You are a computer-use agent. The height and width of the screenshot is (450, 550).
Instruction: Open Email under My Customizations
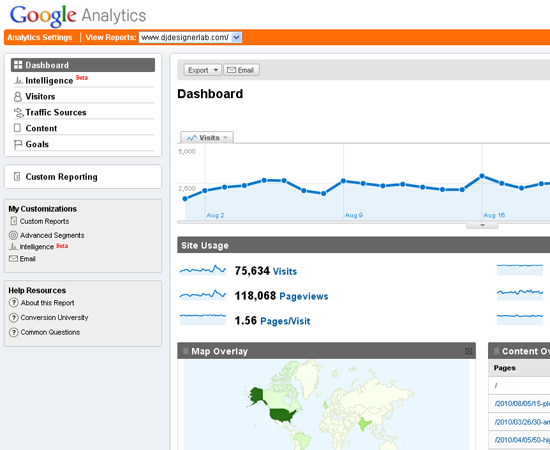27,259
